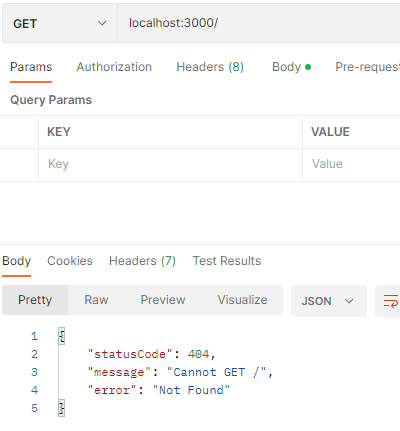Image resolution: width=400 pixels, height=431 pixels.
Task: Open the response Cookies tab
Action: [x=70, y=261]
